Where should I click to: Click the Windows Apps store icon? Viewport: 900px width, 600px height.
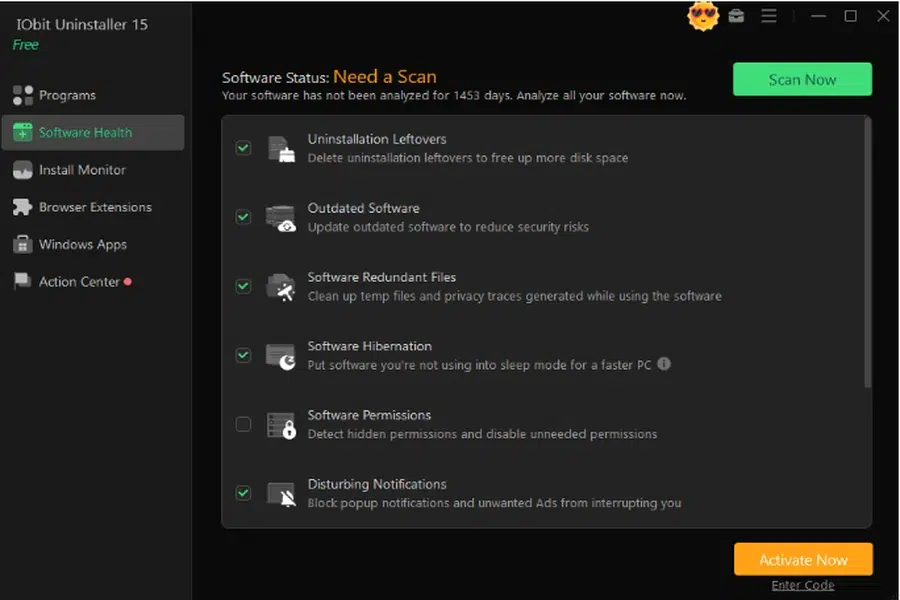tap(22, 244)
